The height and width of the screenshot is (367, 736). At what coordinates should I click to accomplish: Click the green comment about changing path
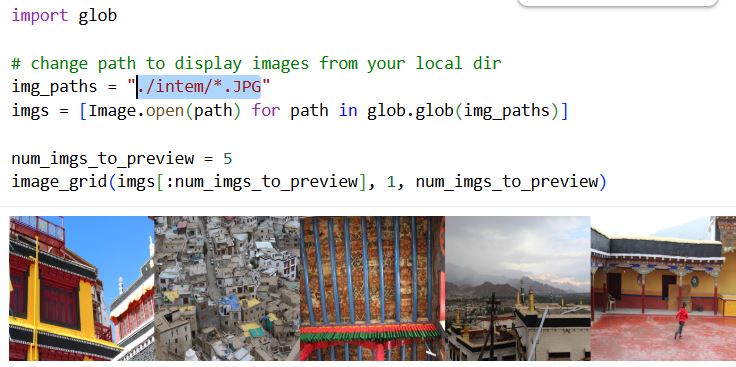pos(256,63)
